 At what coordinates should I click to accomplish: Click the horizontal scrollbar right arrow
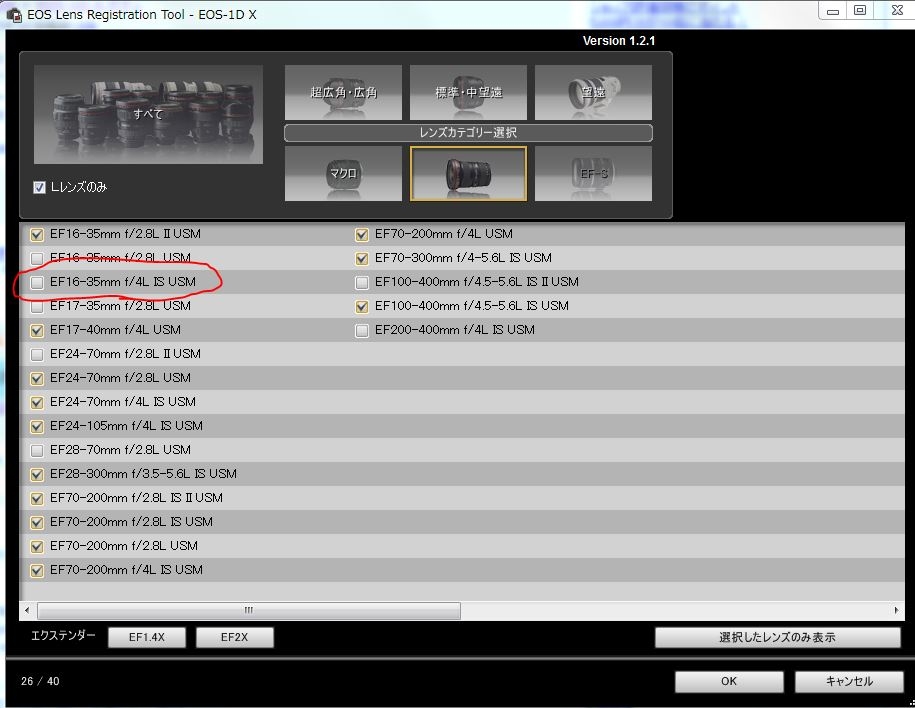(896, 611)
